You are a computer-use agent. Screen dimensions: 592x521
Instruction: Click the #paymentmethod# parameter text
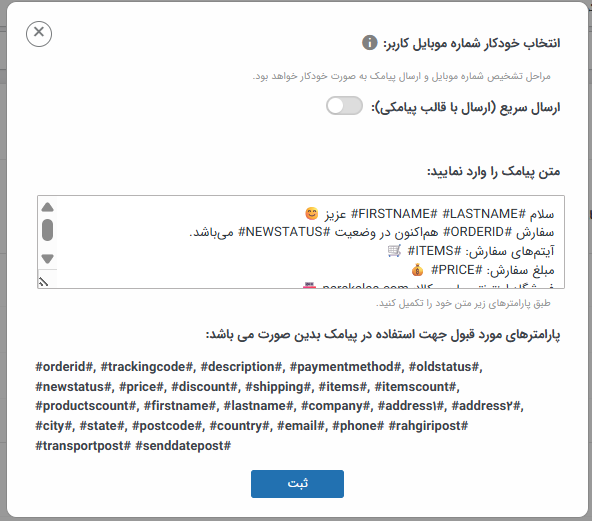point(345,367)
